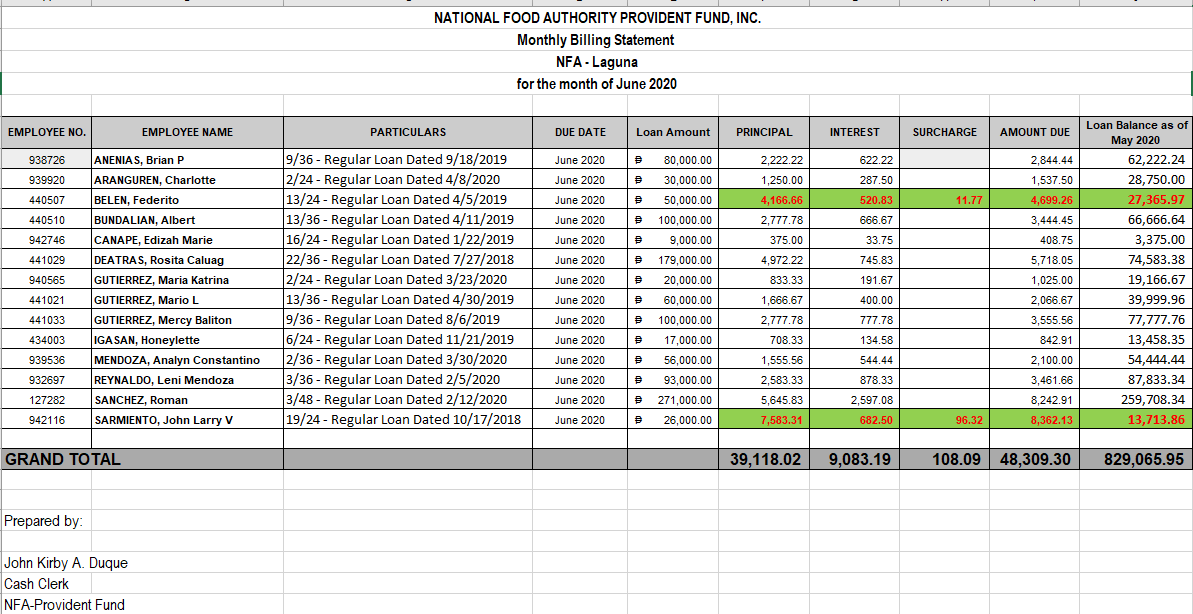
Task: Click CANAPE, Edizah Marie cell
Action: pyautogui.click(x=187, y=240)
